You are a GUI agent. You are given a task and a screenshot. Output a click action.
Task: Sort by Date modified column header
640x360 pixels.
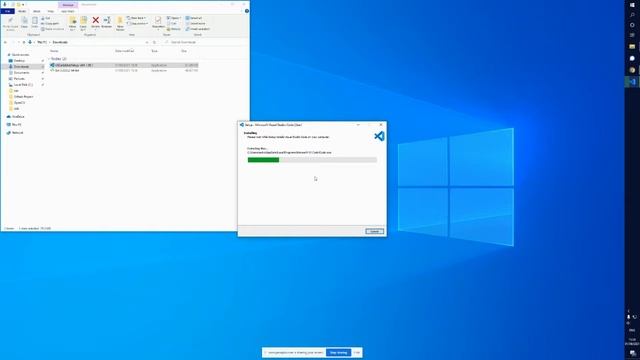pyautogui.click(x=124, y=51)
